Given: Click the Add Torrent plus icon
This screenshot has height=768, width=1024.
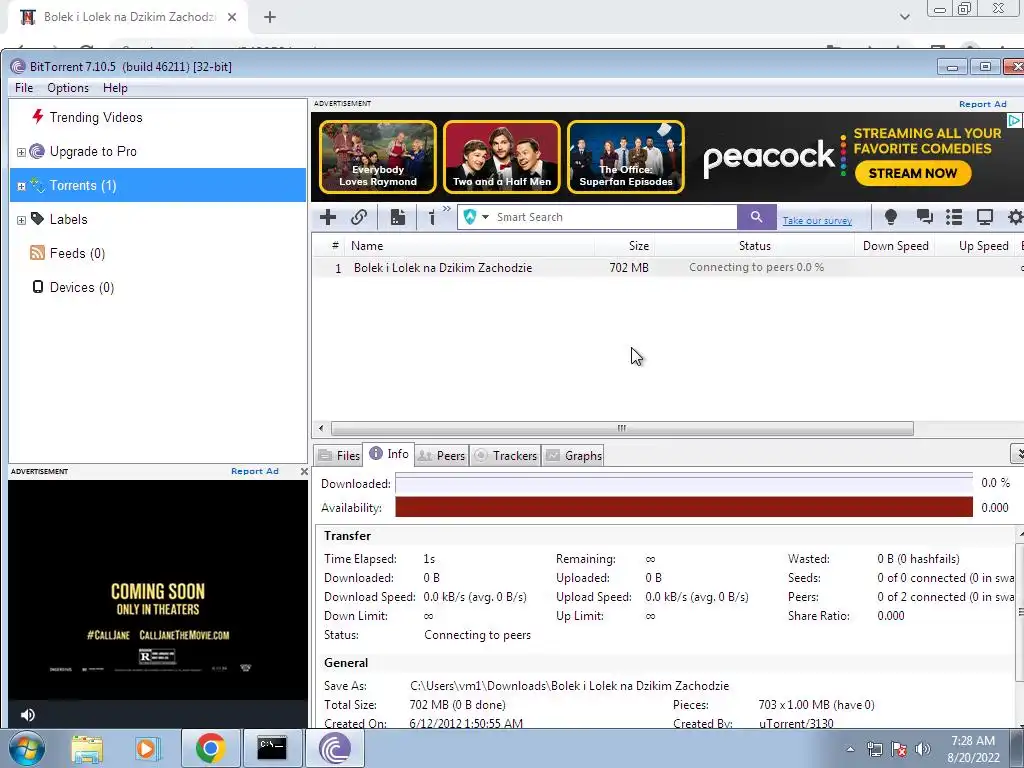Looking at the screenshot, I should 328,217.
